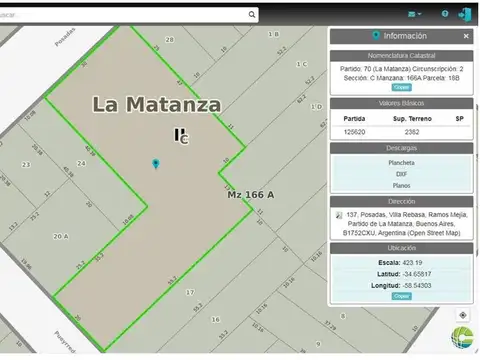Screen dimensions: 480x360
Task: Select parcel 23 on the map
Action: (x=26, y=164)
